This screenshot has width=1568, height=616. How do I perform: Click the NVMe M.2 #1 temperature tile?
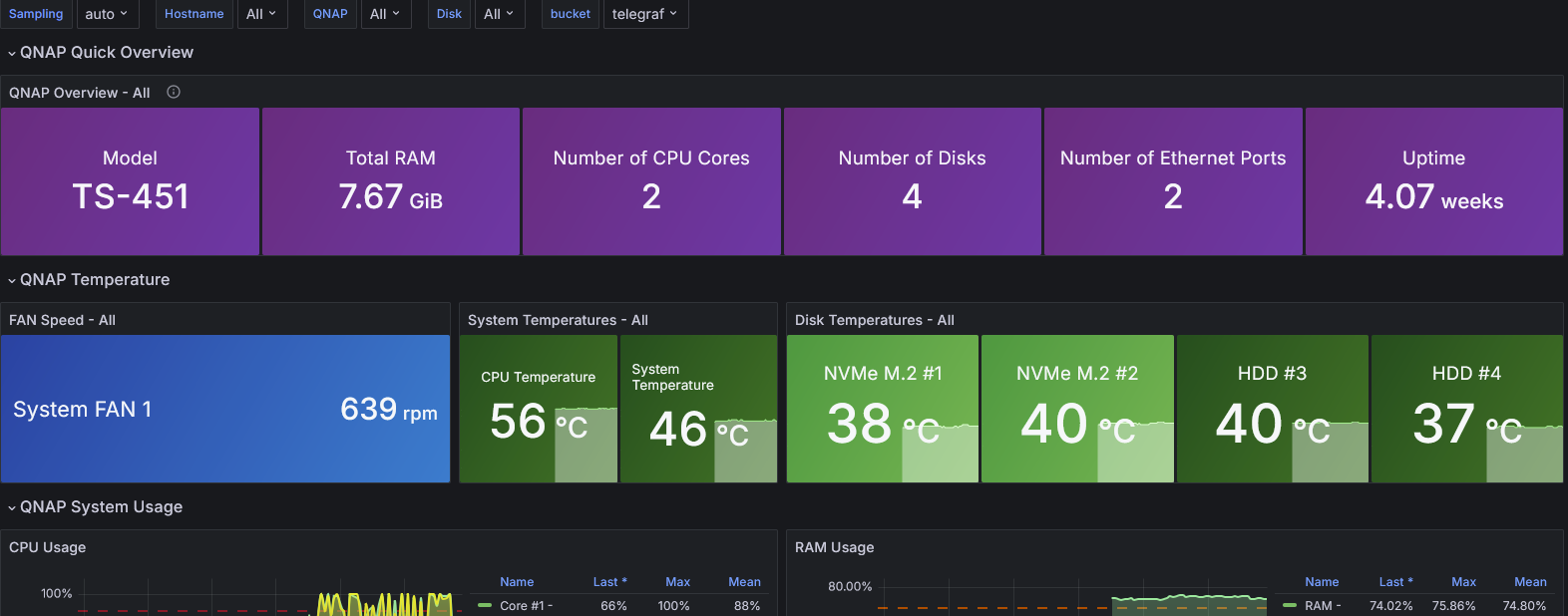pyautogui.click(x=882, y=409)
